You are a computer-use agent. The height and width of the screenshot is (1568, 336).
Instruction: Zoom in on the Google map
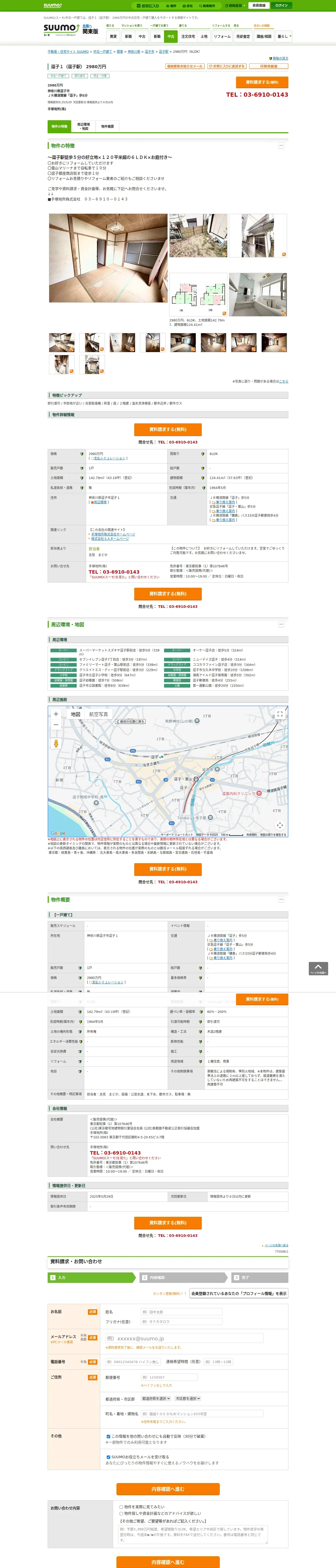tap(56, 714)
